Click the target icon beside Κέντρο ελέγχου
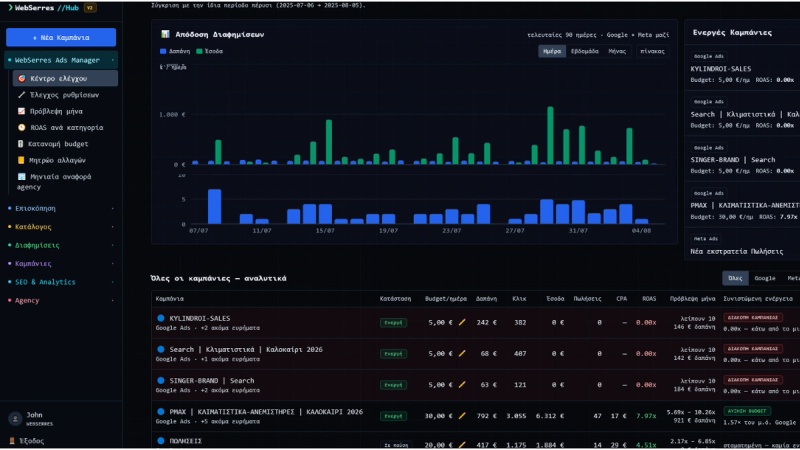The image size is (800, 450). click(x=21, y=78)
